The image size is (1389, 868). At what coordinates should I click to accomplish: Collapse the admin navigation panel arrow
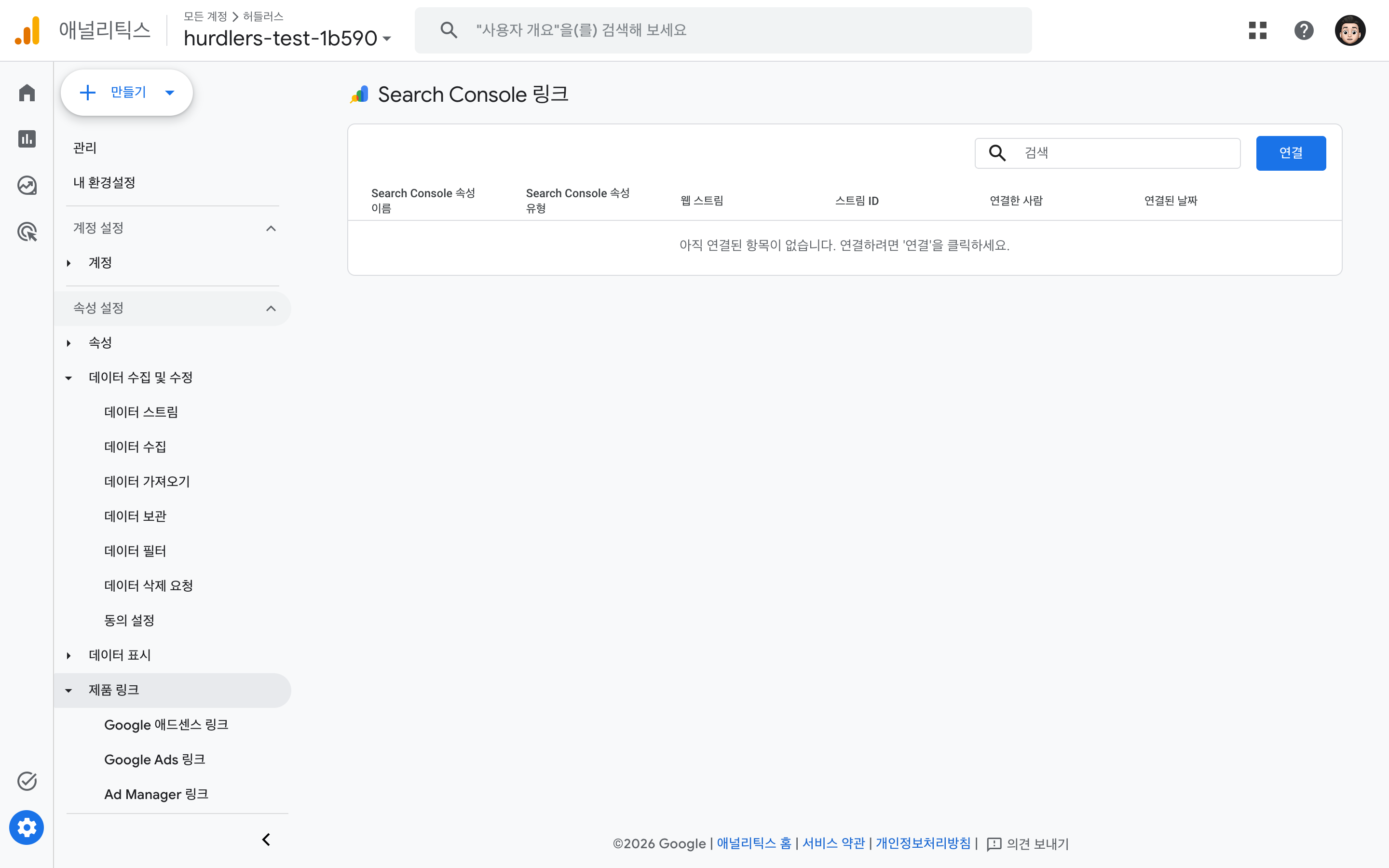266,840
